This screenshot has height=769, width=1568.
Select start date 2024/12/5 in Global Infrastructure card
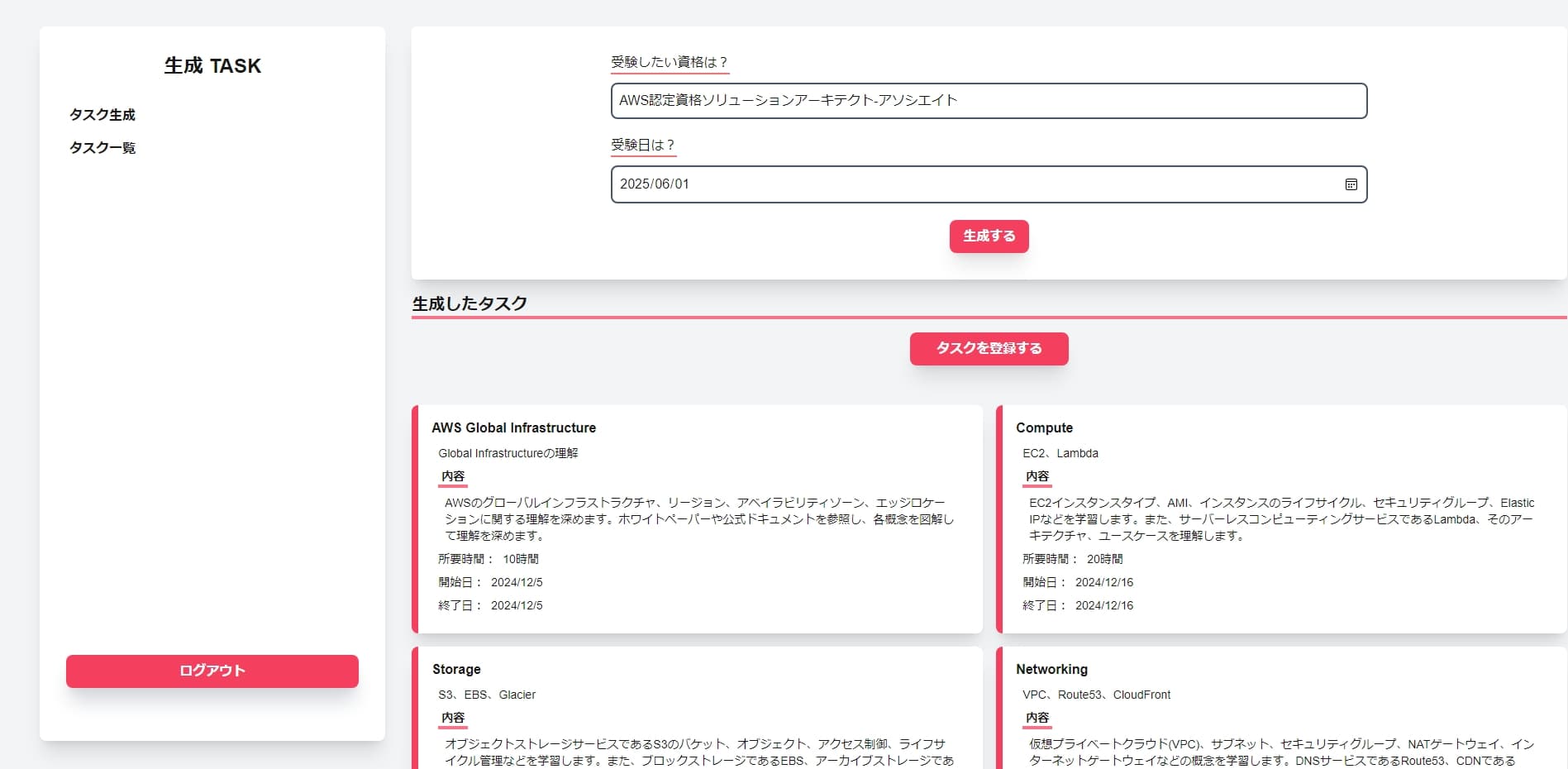click(x=517, y=582)
